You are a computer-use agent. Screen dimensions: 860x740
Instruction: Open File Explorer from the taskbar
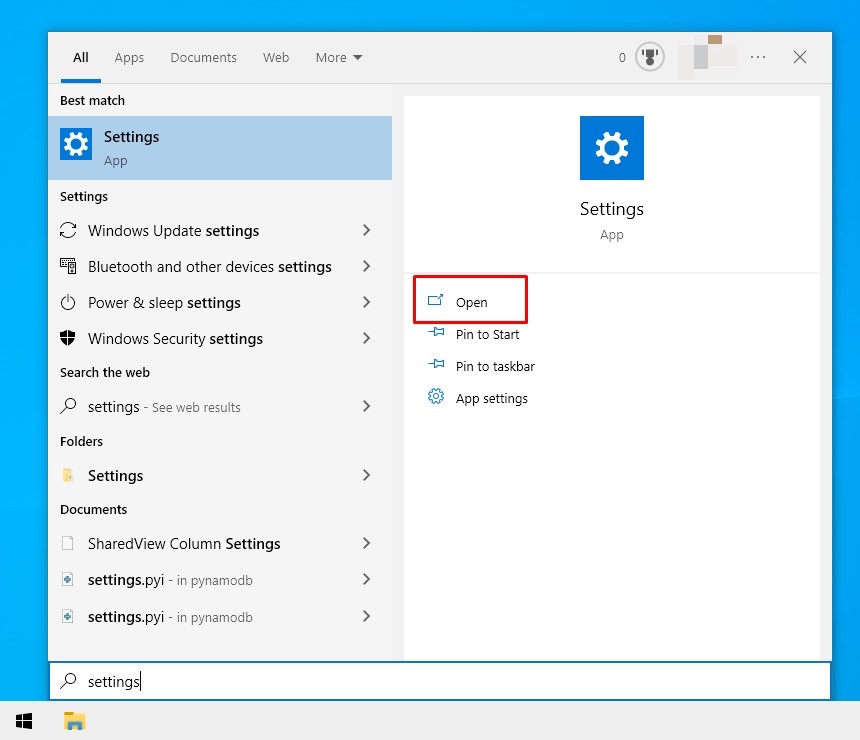pos(74,720)
